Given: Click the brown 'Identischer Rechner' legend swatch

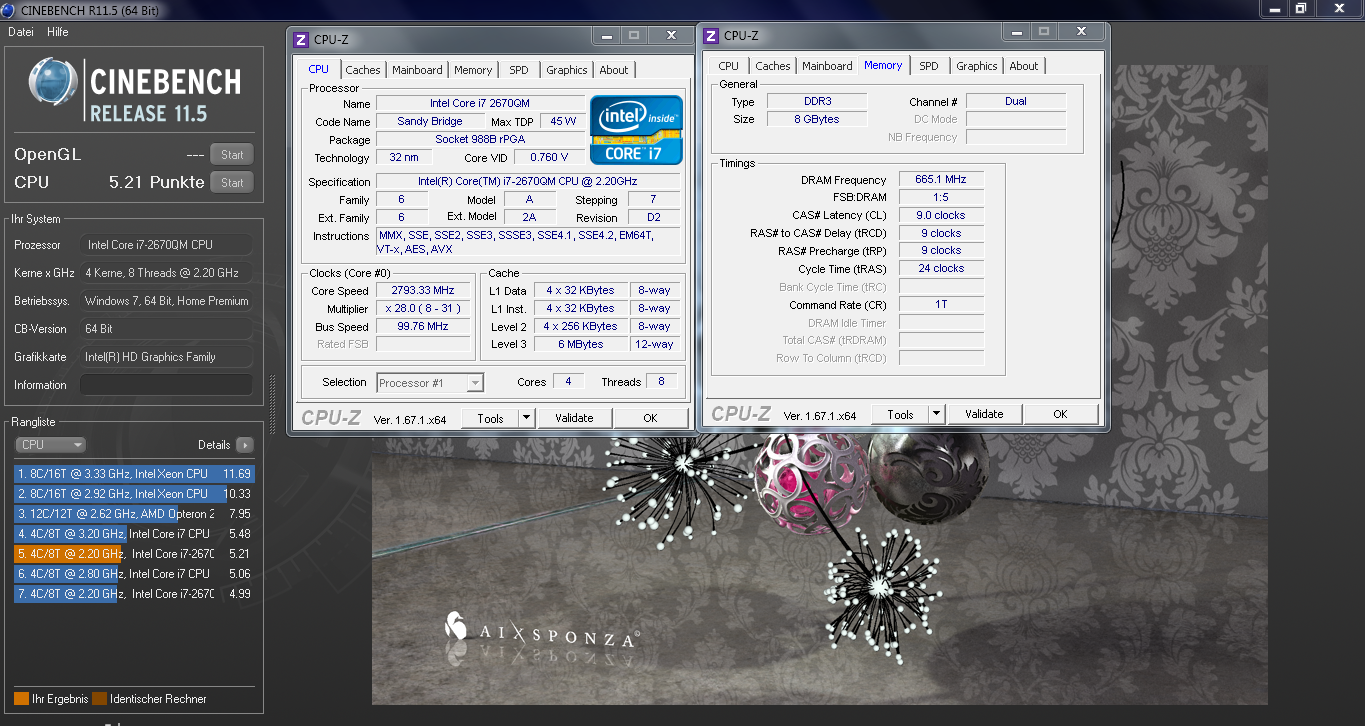Looking at the screenshot, I should click(x=99, y=699).
